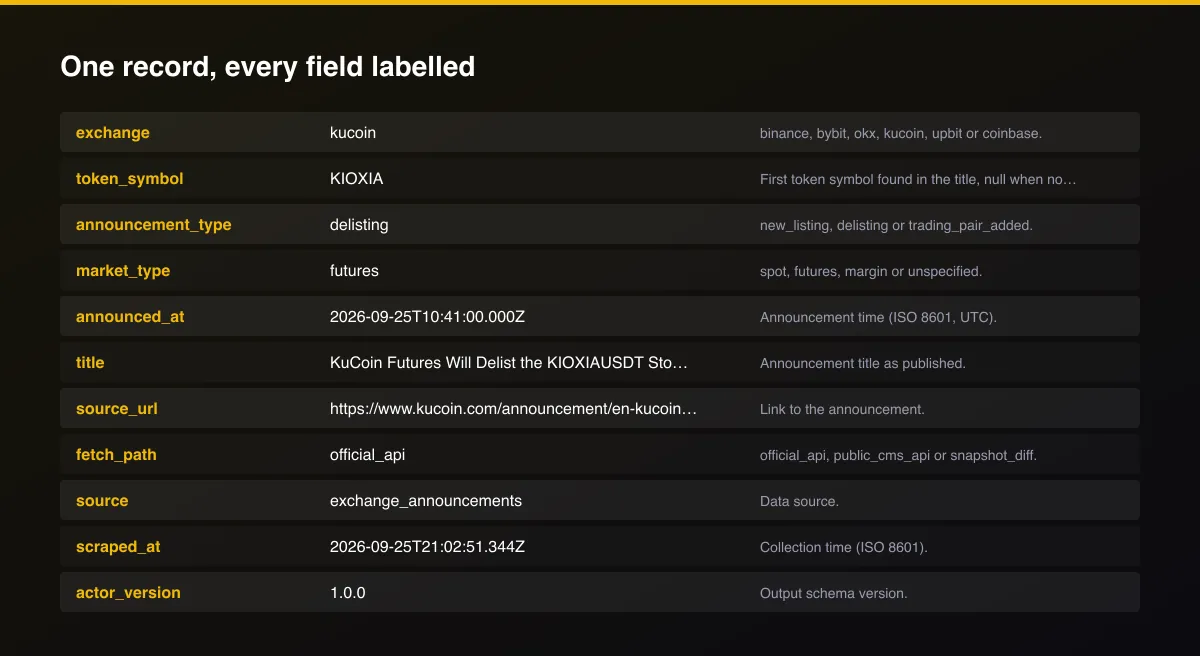Click the value 'delisting'
This screenshot has width=1200, height=656.
[x=359, y=225]
